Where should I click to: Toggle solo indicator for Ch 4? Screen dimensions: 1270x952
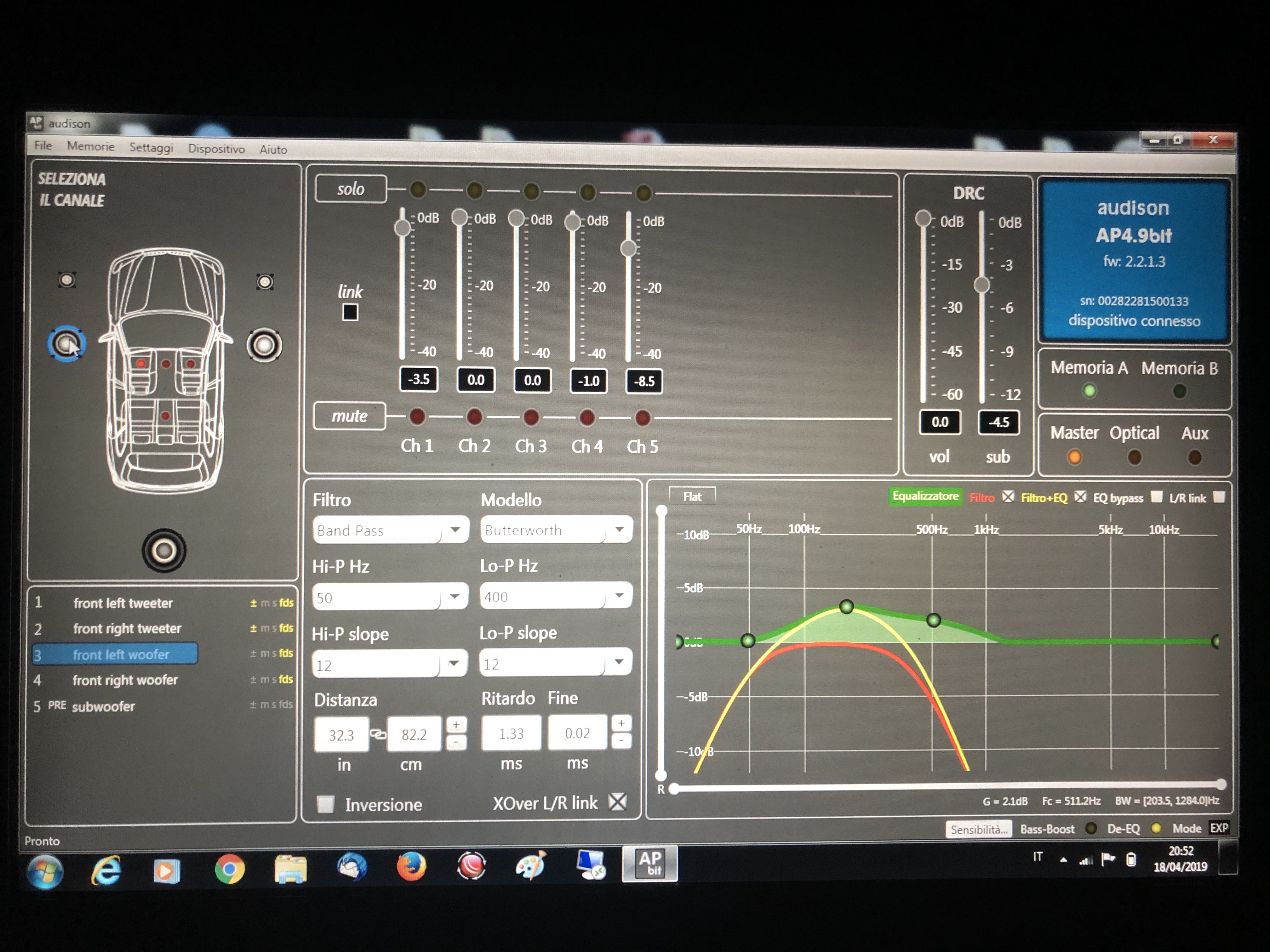click(587, 192)
